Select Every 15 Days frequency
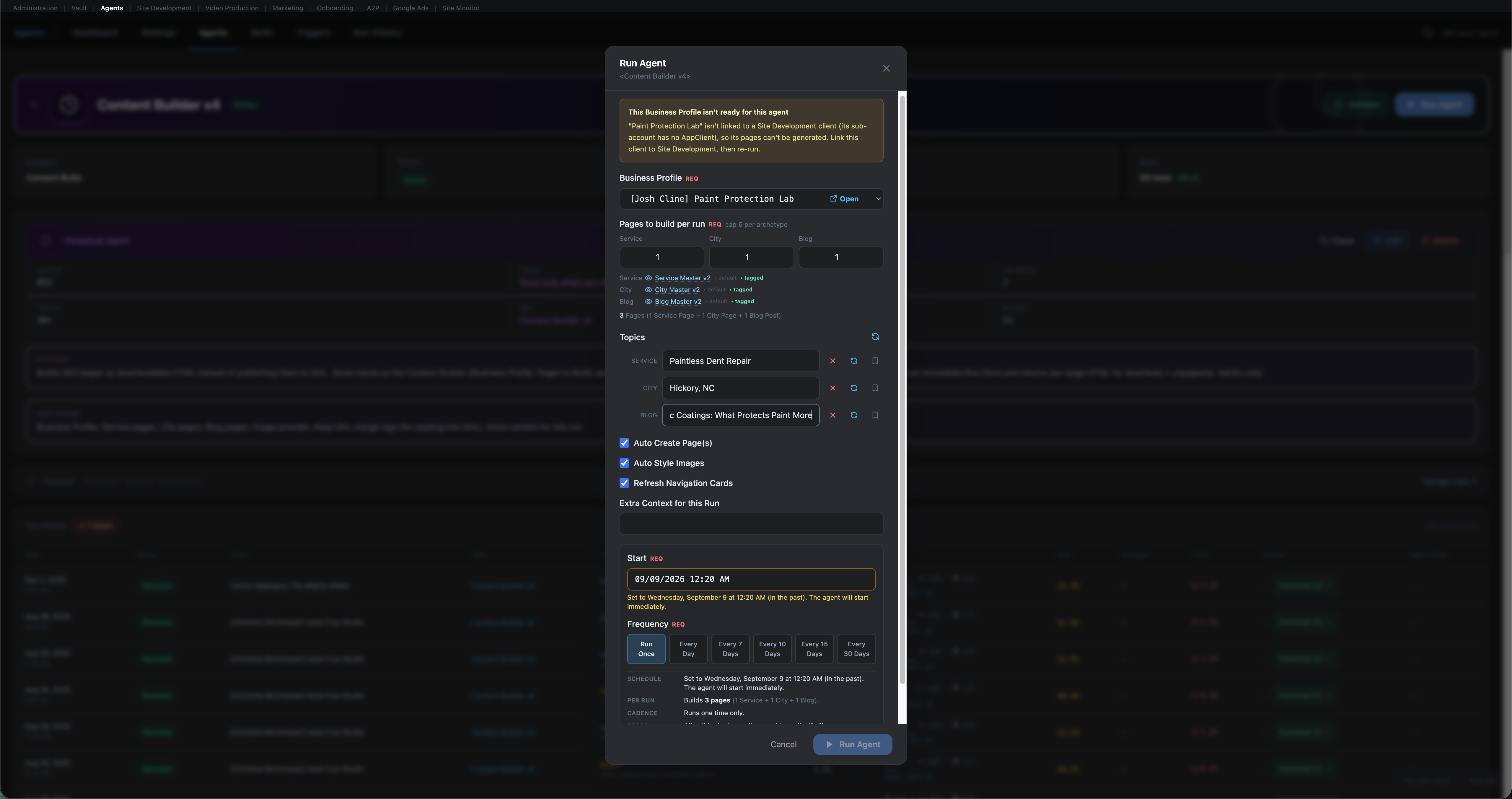Viewport: 1512px width, 799px height. [x=815, y=649]
